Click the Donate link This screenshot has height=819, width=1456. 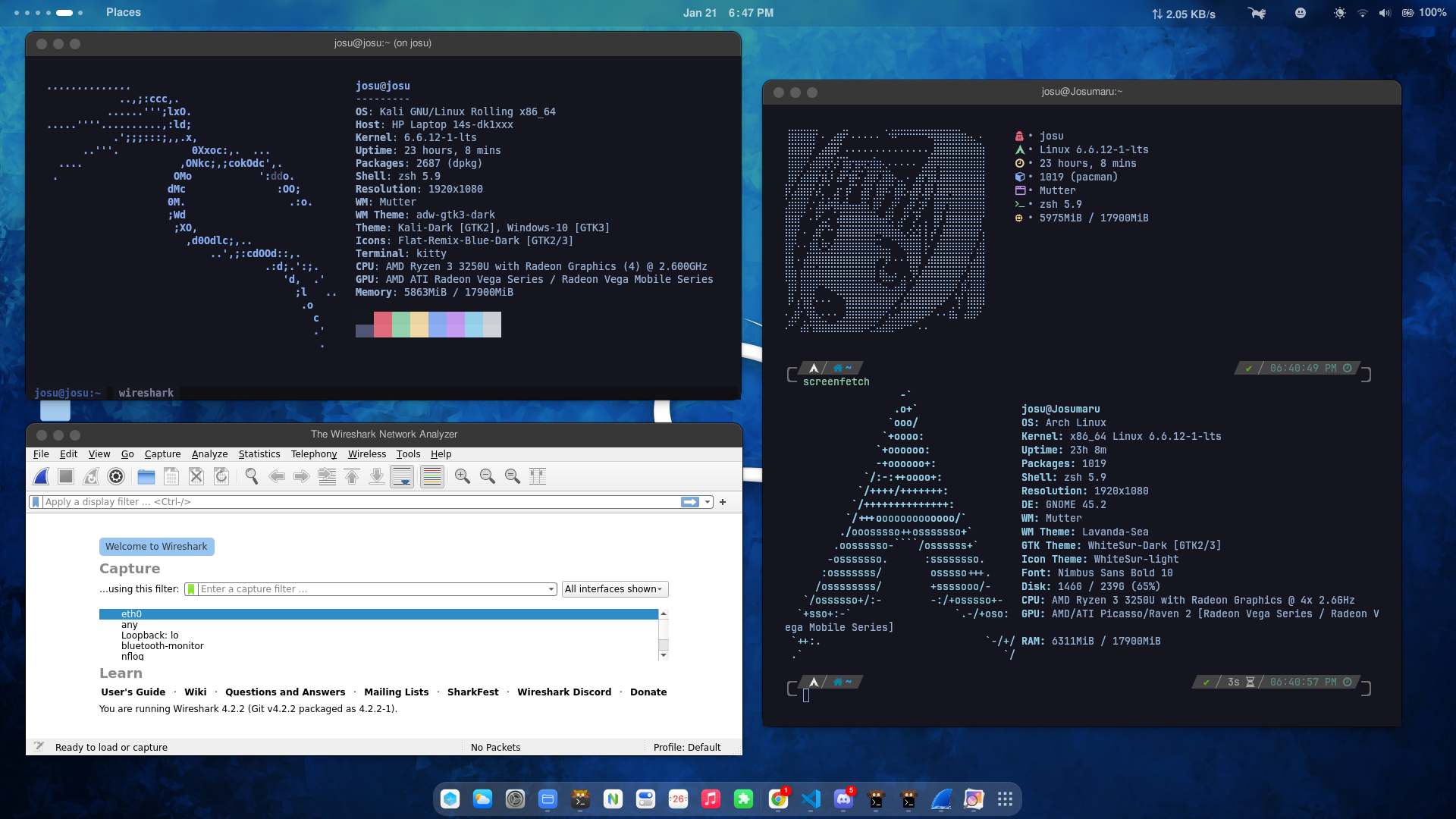(x=648, y=692)
